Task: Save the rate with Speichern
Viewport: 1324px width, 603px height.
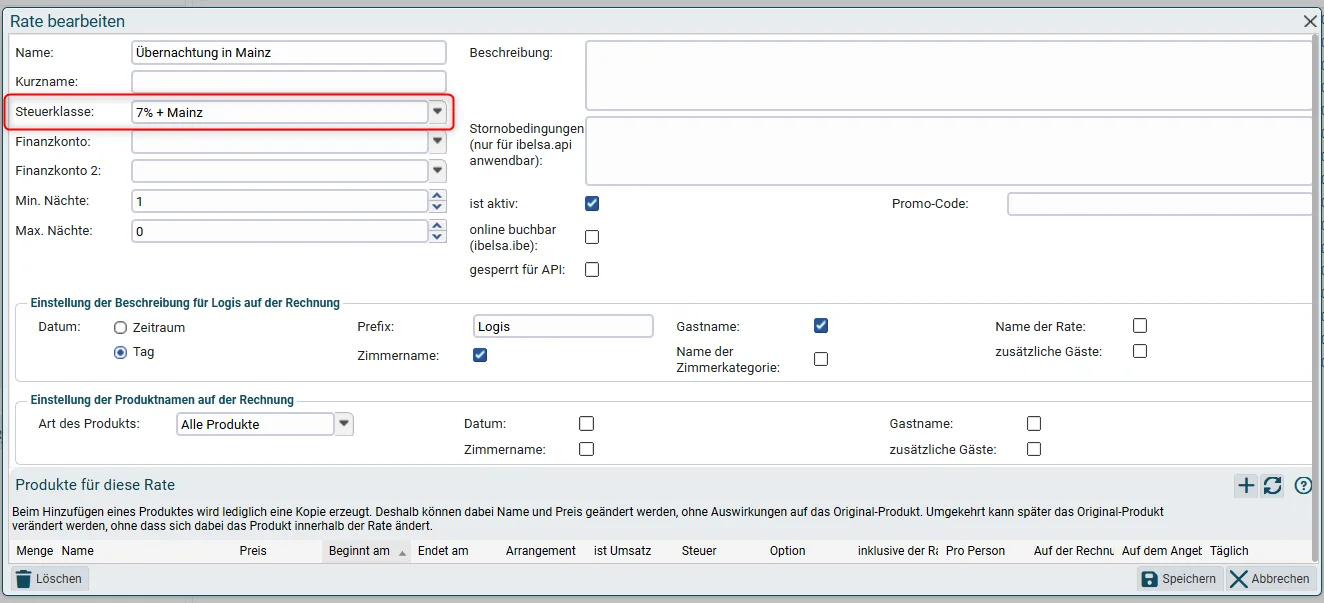Action: pos(1180,579)
